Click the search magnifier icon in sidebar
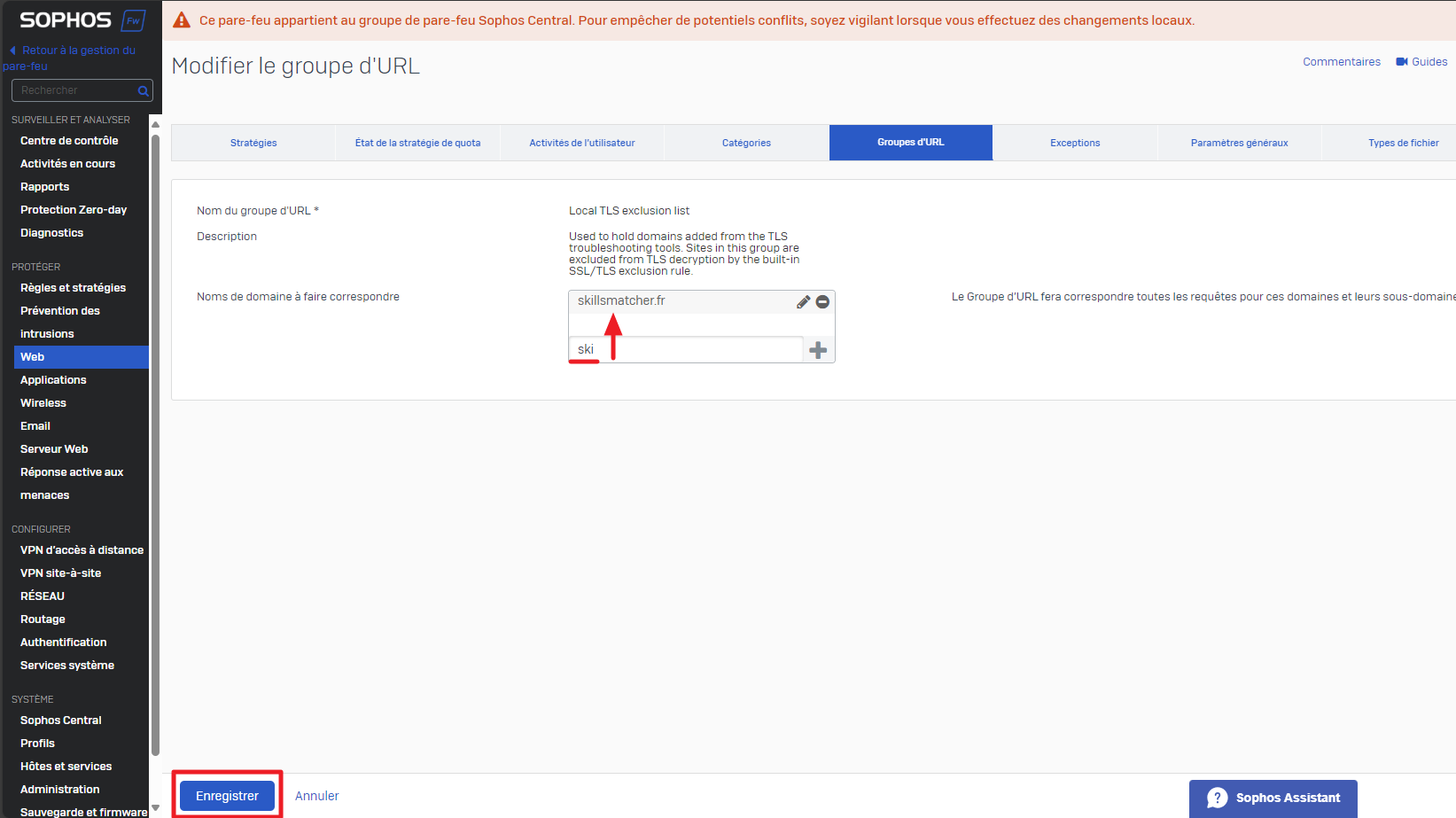The image size is (1456, 818). 143,90
